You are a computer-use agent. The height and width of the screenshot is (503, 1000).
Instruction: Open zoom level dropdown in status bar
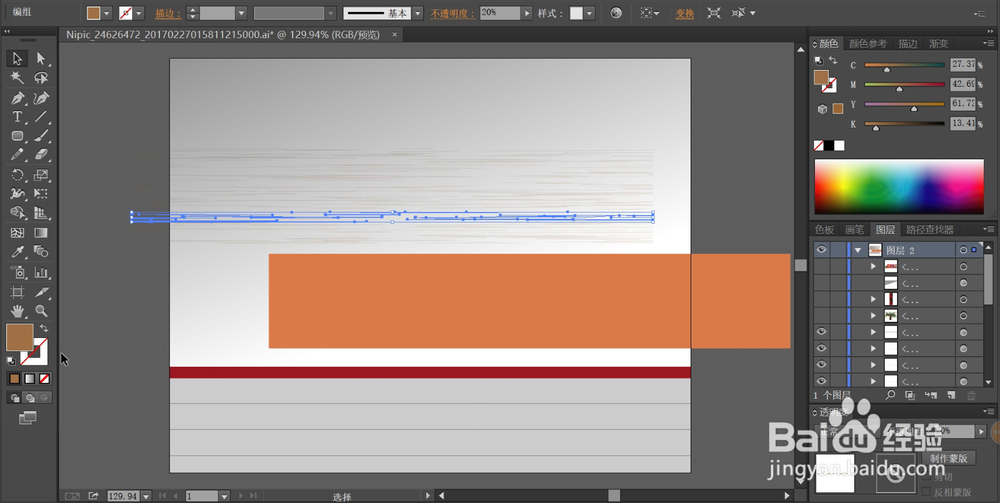coord(146,495)
